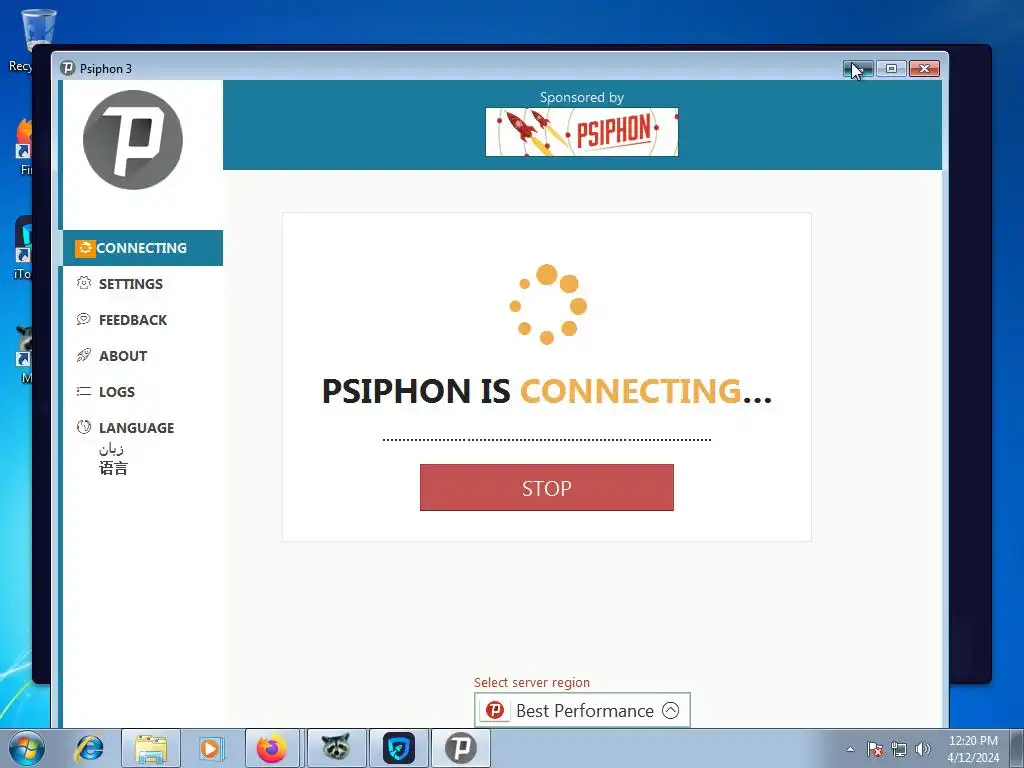The image size is (1024, 768).
Task: Stop the Psiphon connection
Action: pos(547,488)
